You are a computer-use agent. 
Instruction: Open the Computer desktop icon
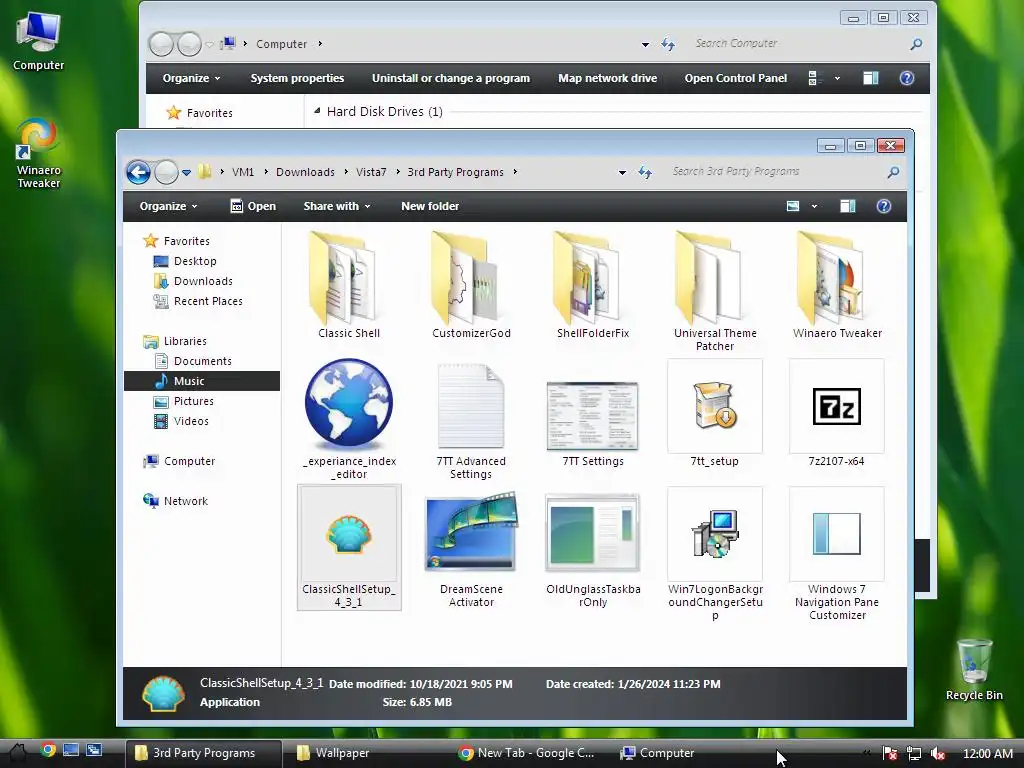coord(39,40)
